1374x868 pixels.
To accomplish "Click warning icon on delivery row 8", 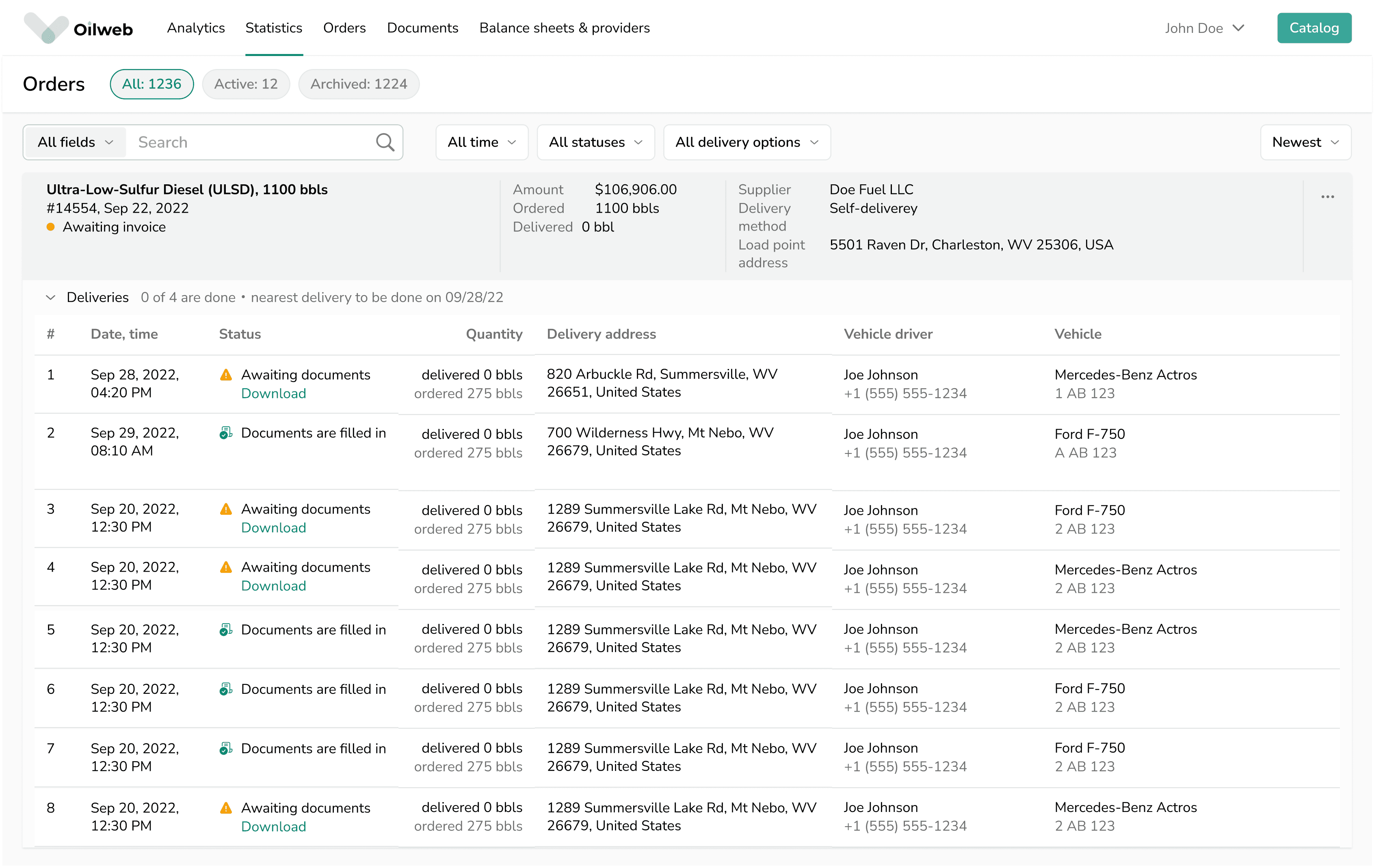I will [x=226, y=808].
